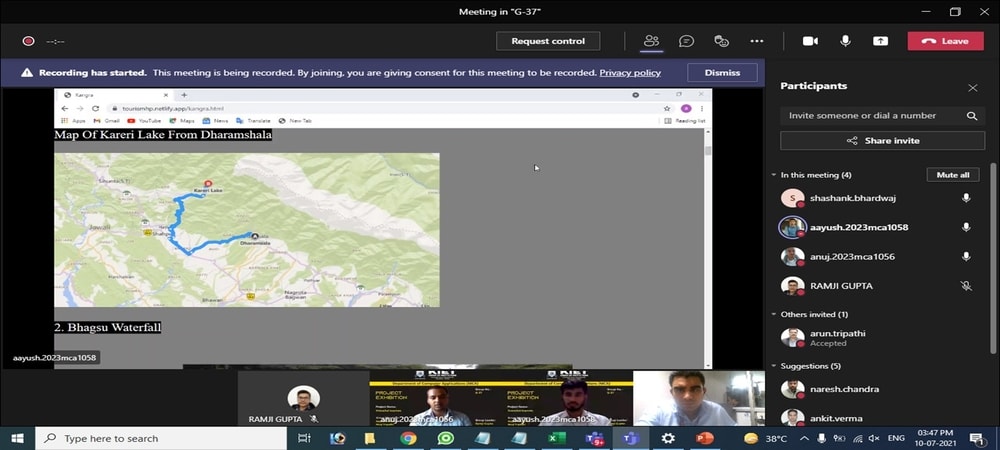1000x450 pixels.
Task: Collapse the Suggestions section
Action: point(774,366)
